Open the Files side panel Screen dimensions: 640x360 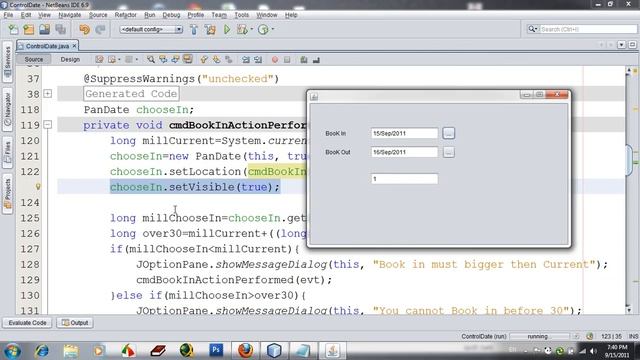click(7, 153)
